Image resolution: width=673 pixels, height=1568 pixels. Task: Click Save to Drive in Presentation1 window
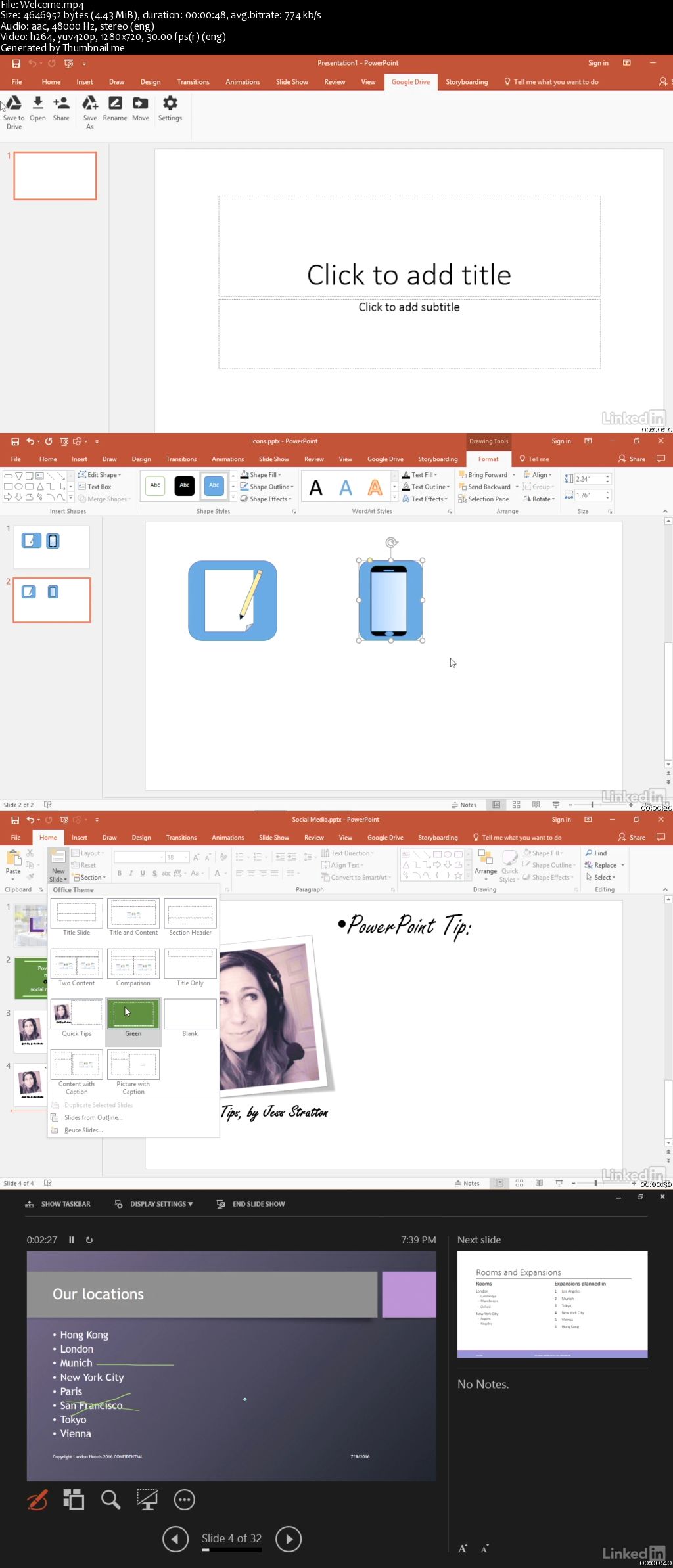[14, 112]
